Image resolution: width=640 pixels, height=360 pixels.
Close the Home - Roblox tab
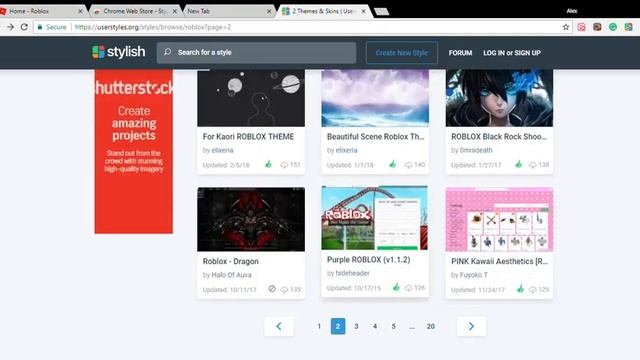[80, 11]
